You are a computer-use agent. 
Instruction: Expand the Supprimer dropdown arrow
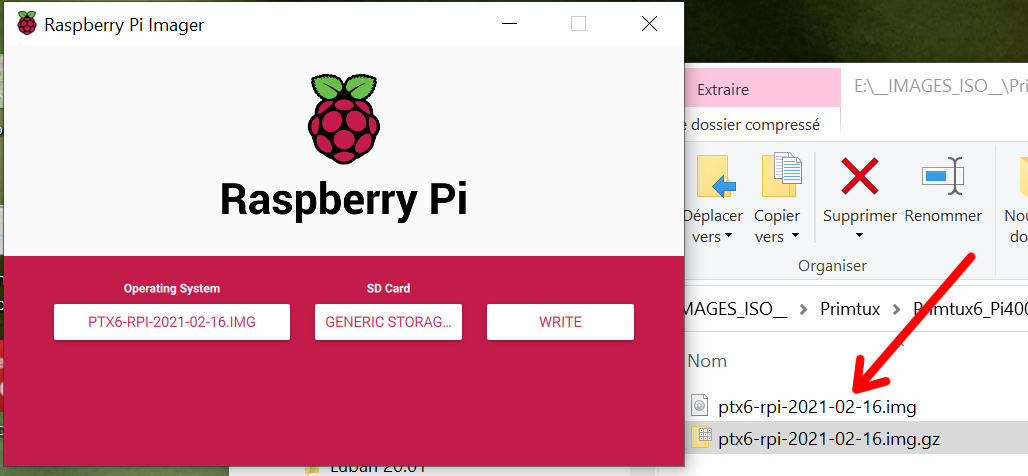point(860,235)
